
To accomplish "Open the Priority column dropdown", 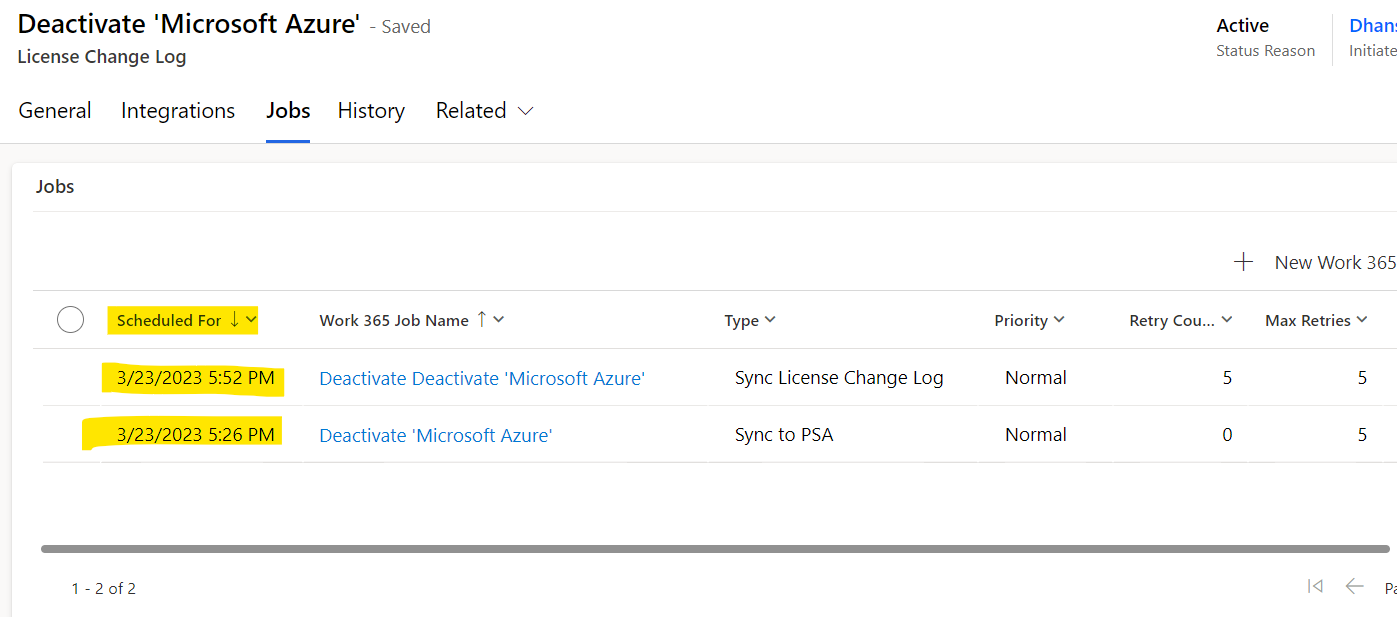I will point(1059,320).
